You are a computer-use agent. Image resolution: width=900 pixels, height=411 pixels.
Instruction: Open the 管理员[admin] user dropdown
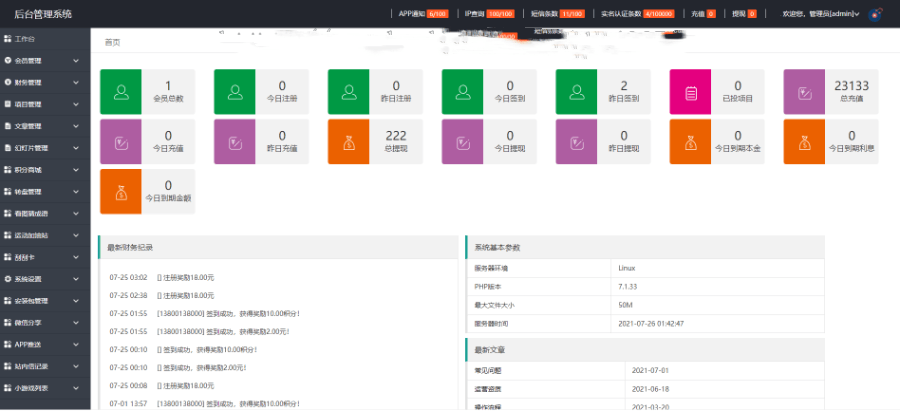[820, 14]
